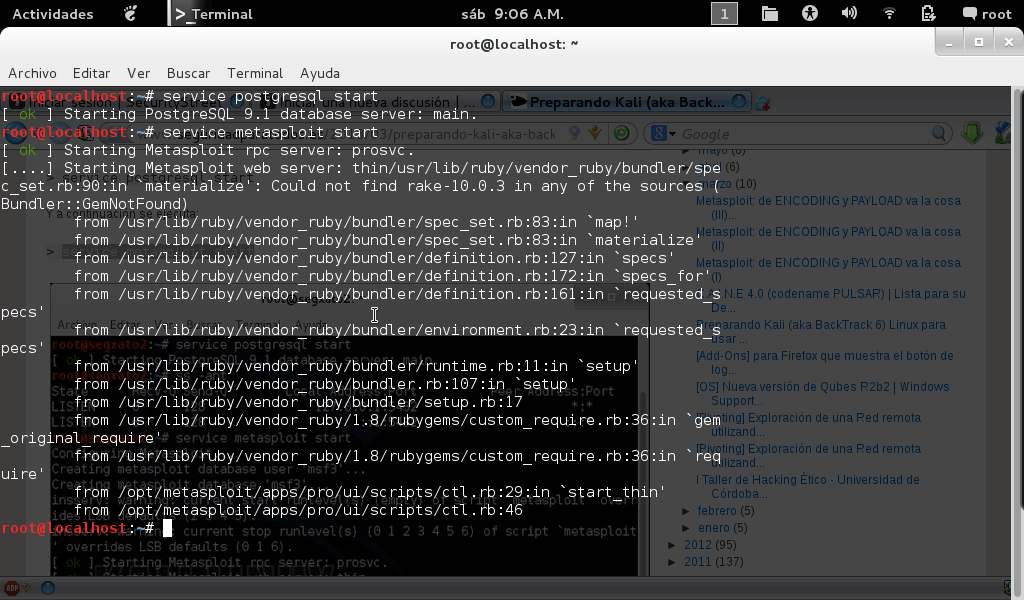Viewport: 1024px width, 600px height.
Task: Click the blue globe icon in browser status bar
Action: (x=47, y=588)
